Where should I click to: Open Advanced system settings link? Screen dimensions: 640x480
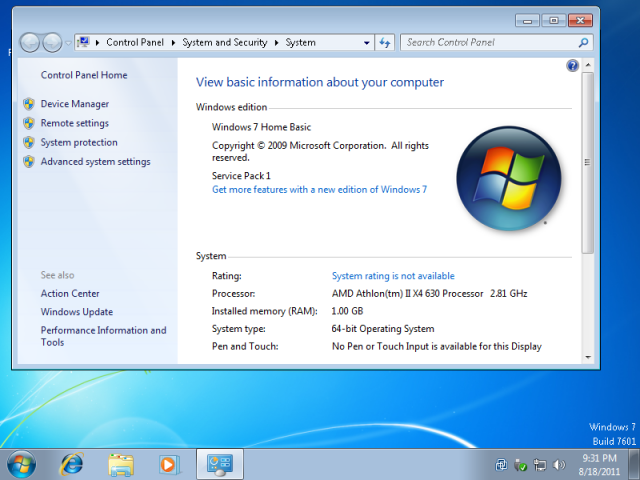click(x=96, y=162)
